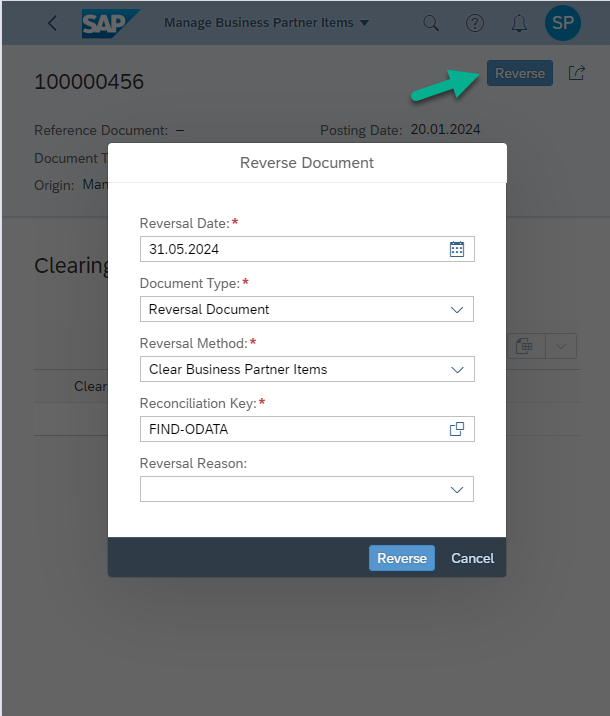This screenshot has height=716, width=610.
Task: Click the Reverse Document dialog title
Action: (307, 163)
